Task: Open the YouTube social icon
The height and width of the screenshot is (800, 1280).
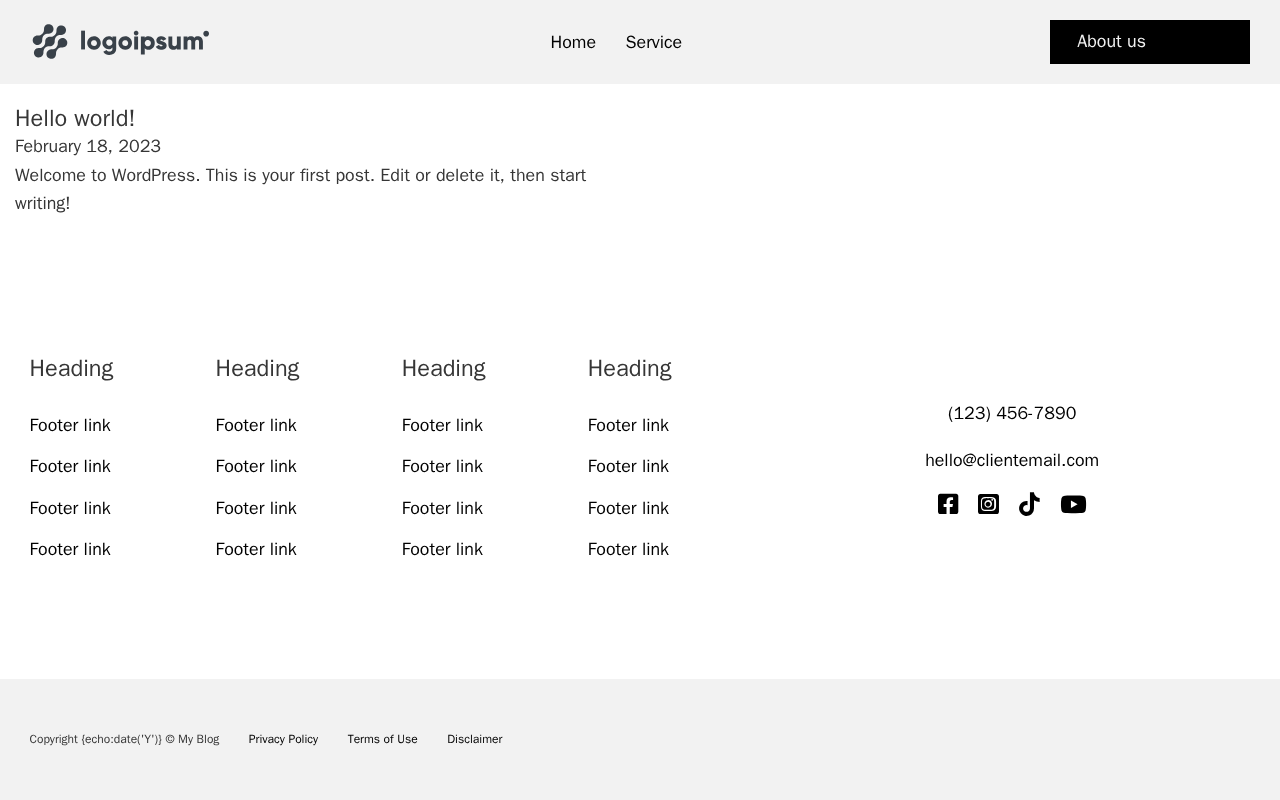Action: pyautogui.click(x=1073, y=504)
